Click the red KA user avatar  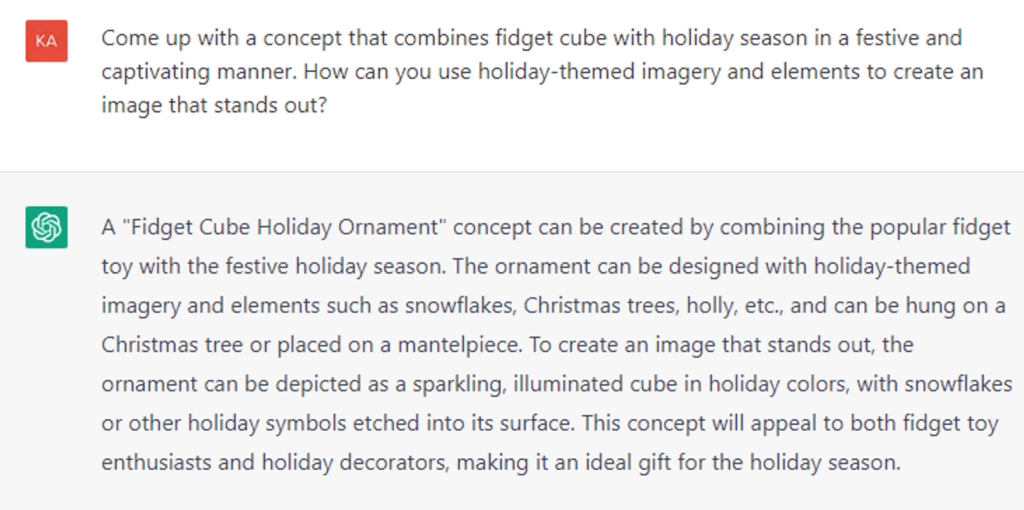(x=46, y=41)
